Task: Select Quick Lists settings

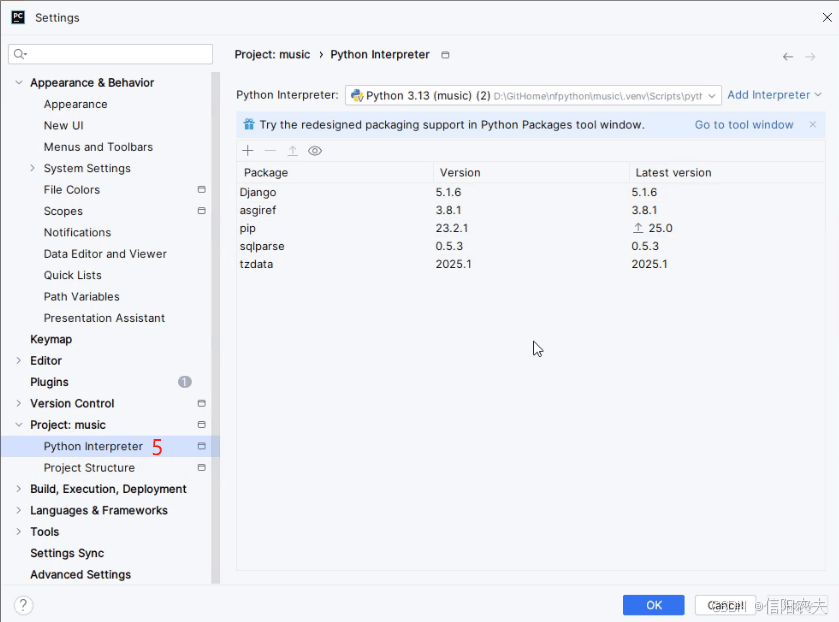Action: tap(73, 275)
